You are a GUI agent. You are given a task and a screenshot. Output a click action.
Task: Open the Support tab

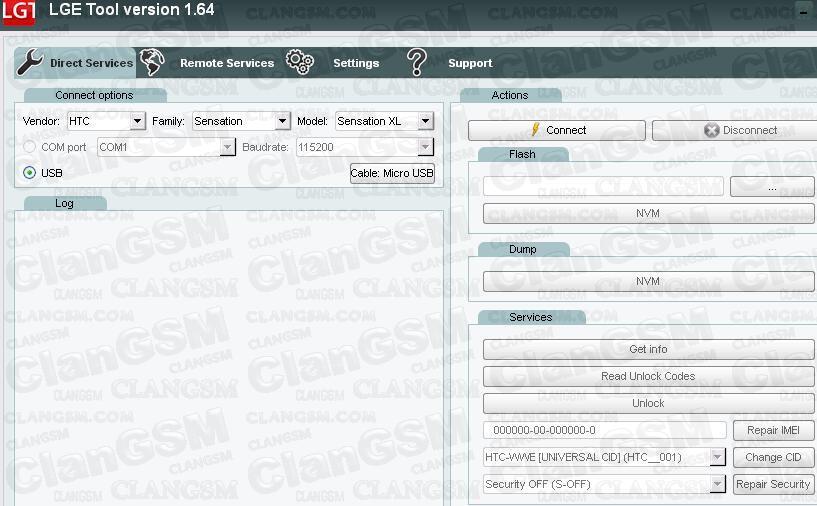[x=449, y=63]
